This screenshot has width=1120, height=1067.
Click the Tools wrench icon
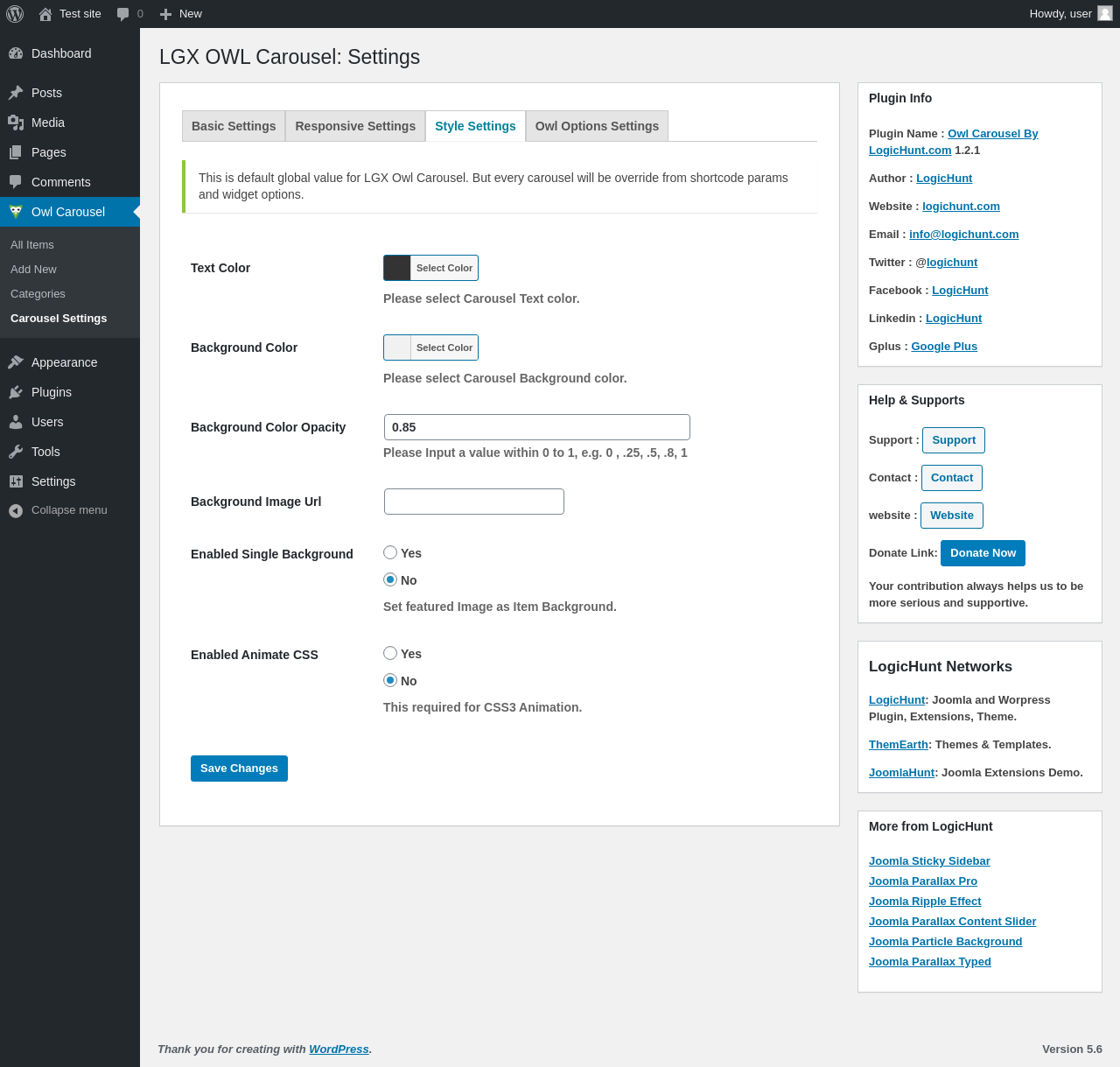pos(16,452)
